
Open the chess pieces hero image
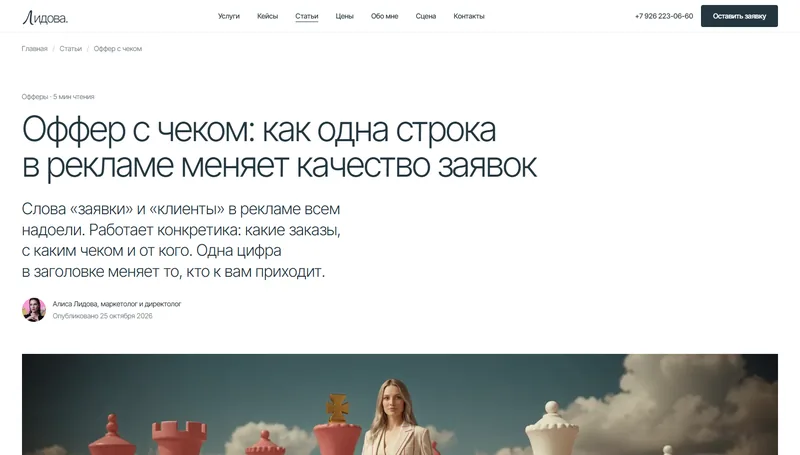400,405
